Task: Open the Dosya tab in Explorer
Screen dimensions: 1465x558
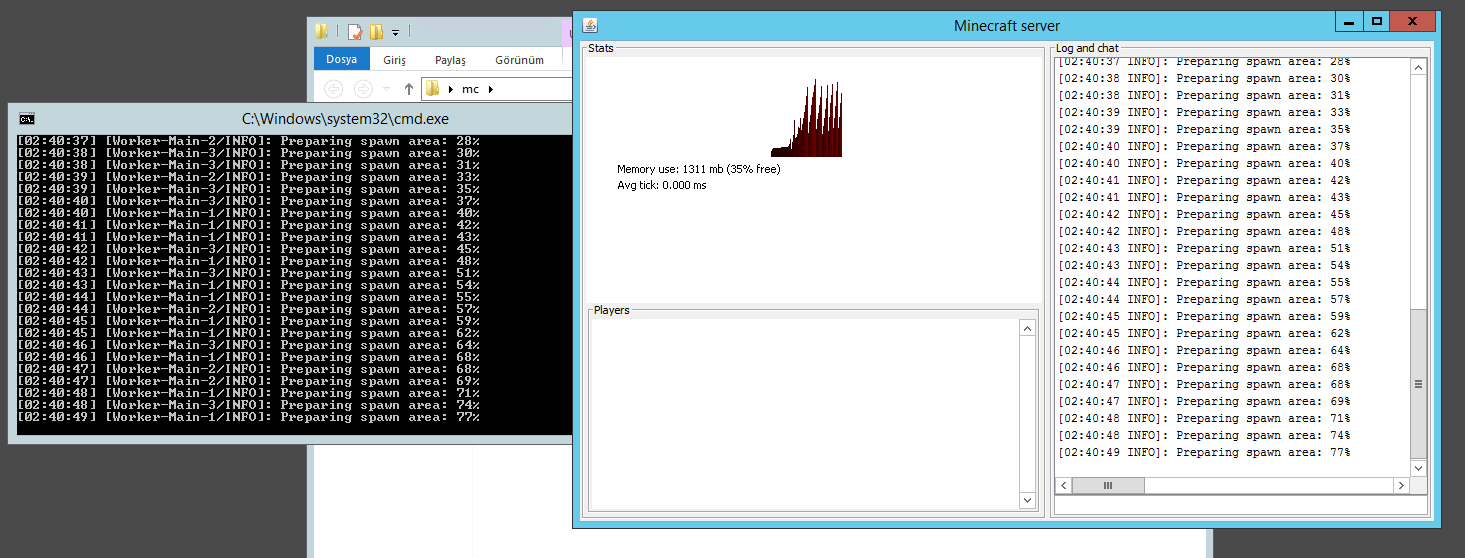Action: coord(342,59)
